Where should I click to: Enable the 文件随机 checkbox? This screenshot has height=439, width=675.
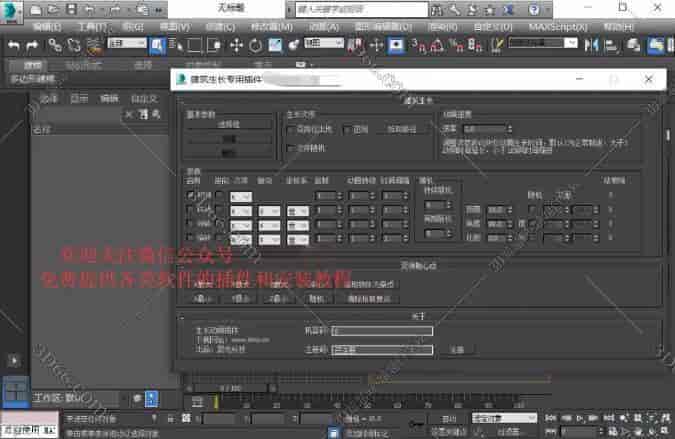point(291,147)
